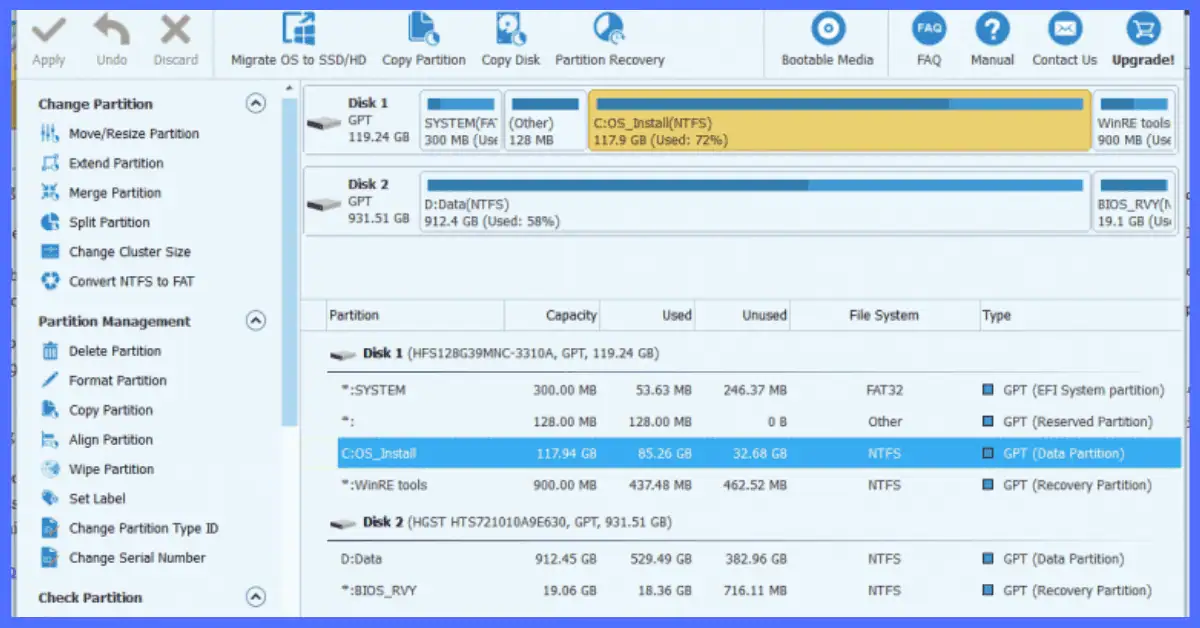Viewport: 1200px width, 628px height.
Task: Click the Contact Us envelope icon
Action: point(1064,30)
